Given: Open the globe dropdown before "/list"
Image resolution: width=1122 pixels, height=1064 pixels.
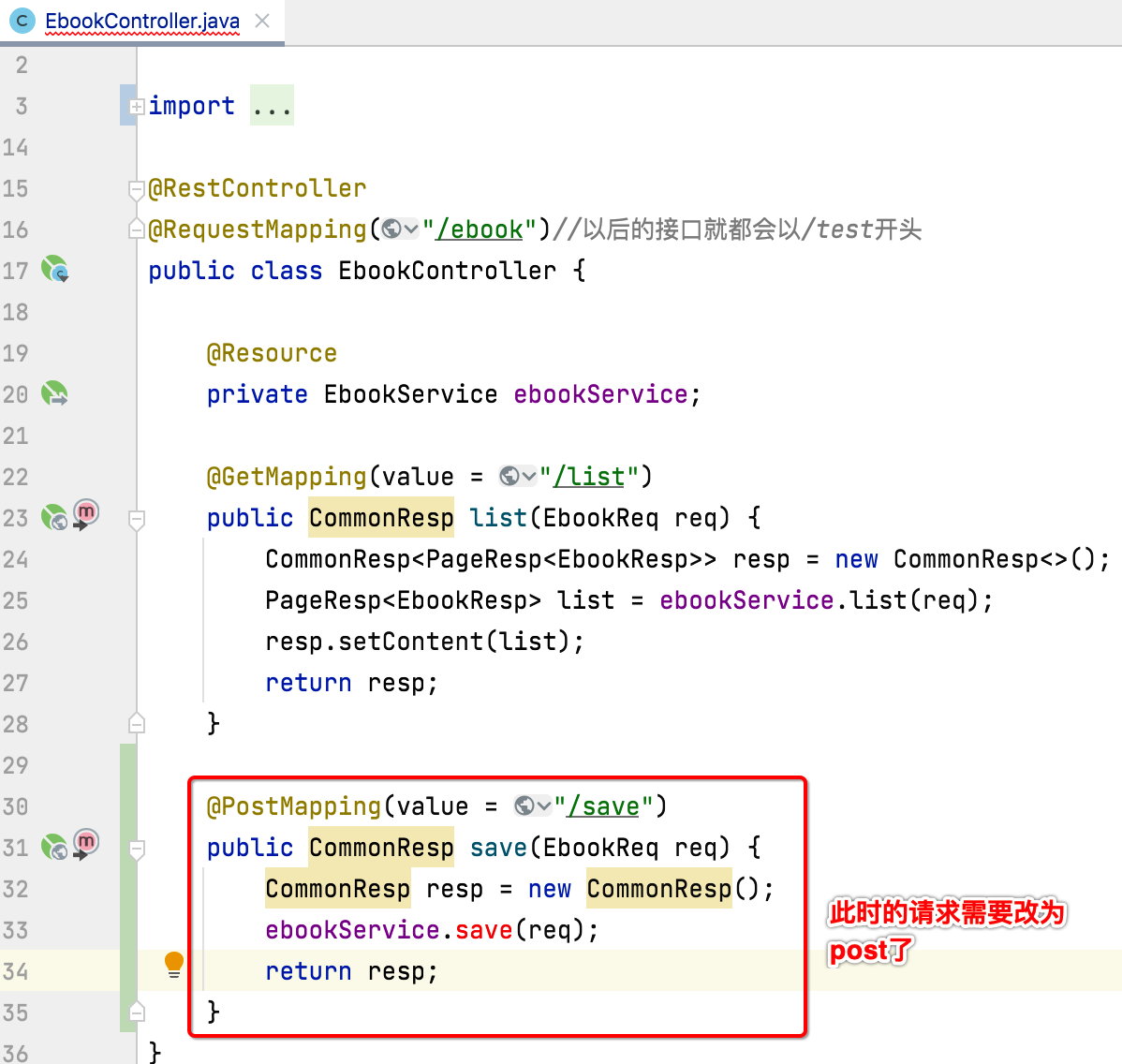Looking at the screenshot, I should (518, 476).
